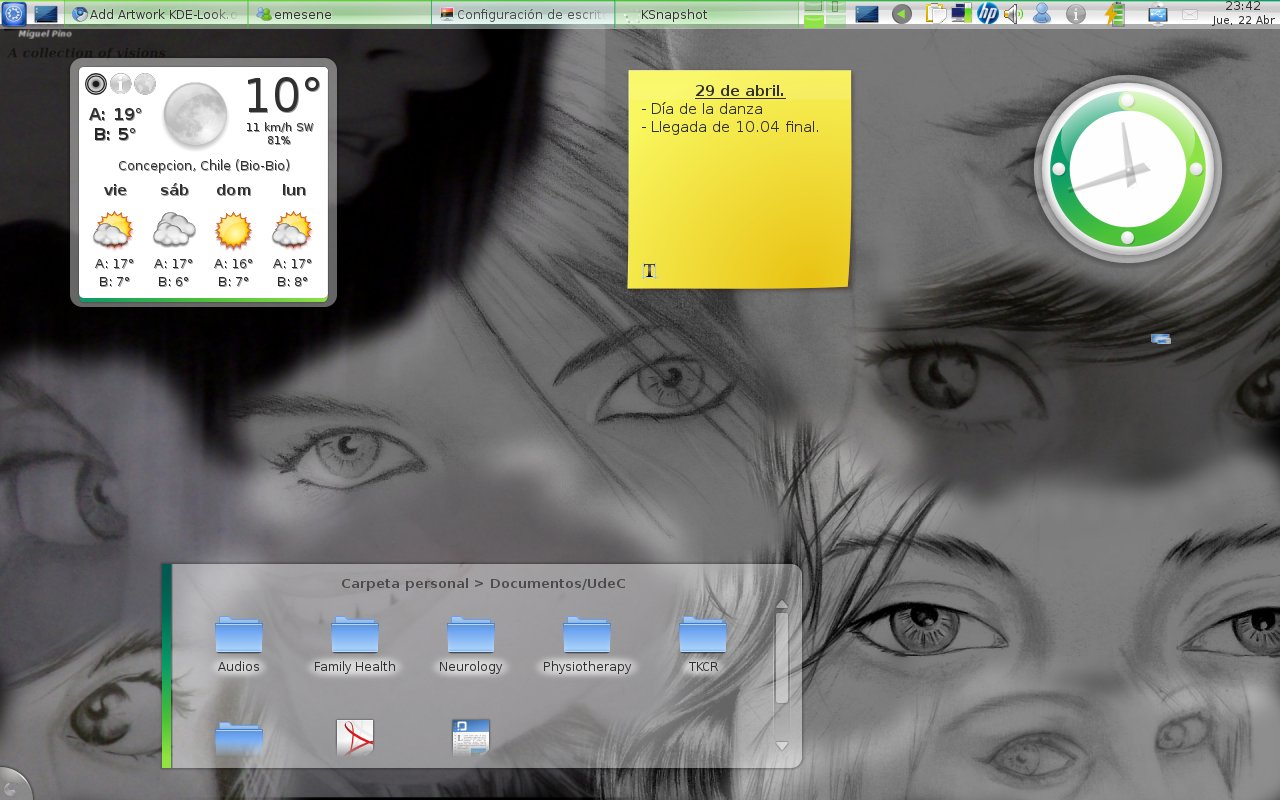
Task: Open the battery power management icon
Action: tap(1116, 14)
